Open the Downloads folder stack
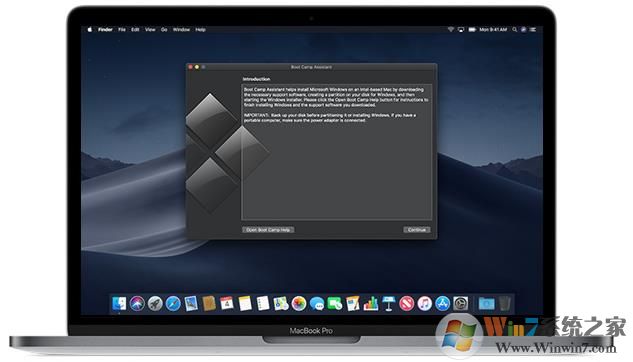Viewport: 633px width, 362px height. click(x=486, y=303)
